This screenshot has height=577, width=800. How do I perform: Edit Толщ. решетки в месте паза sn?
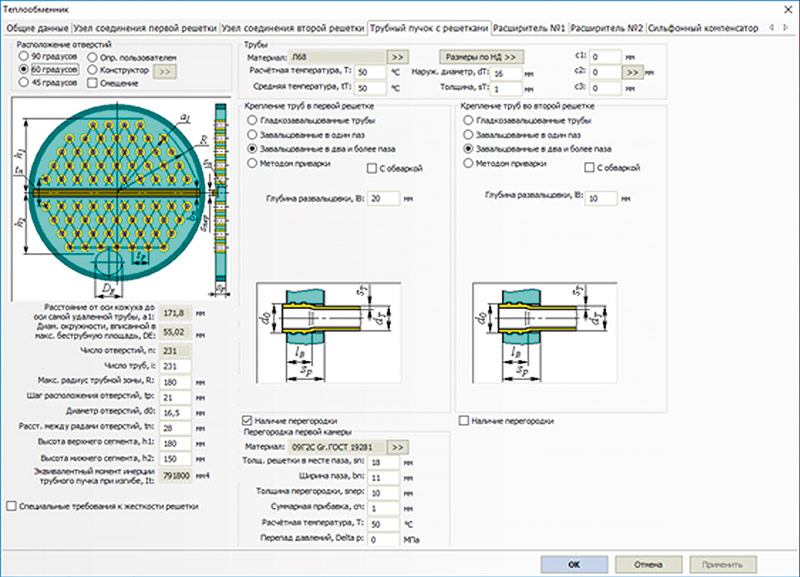click(384, 463)
